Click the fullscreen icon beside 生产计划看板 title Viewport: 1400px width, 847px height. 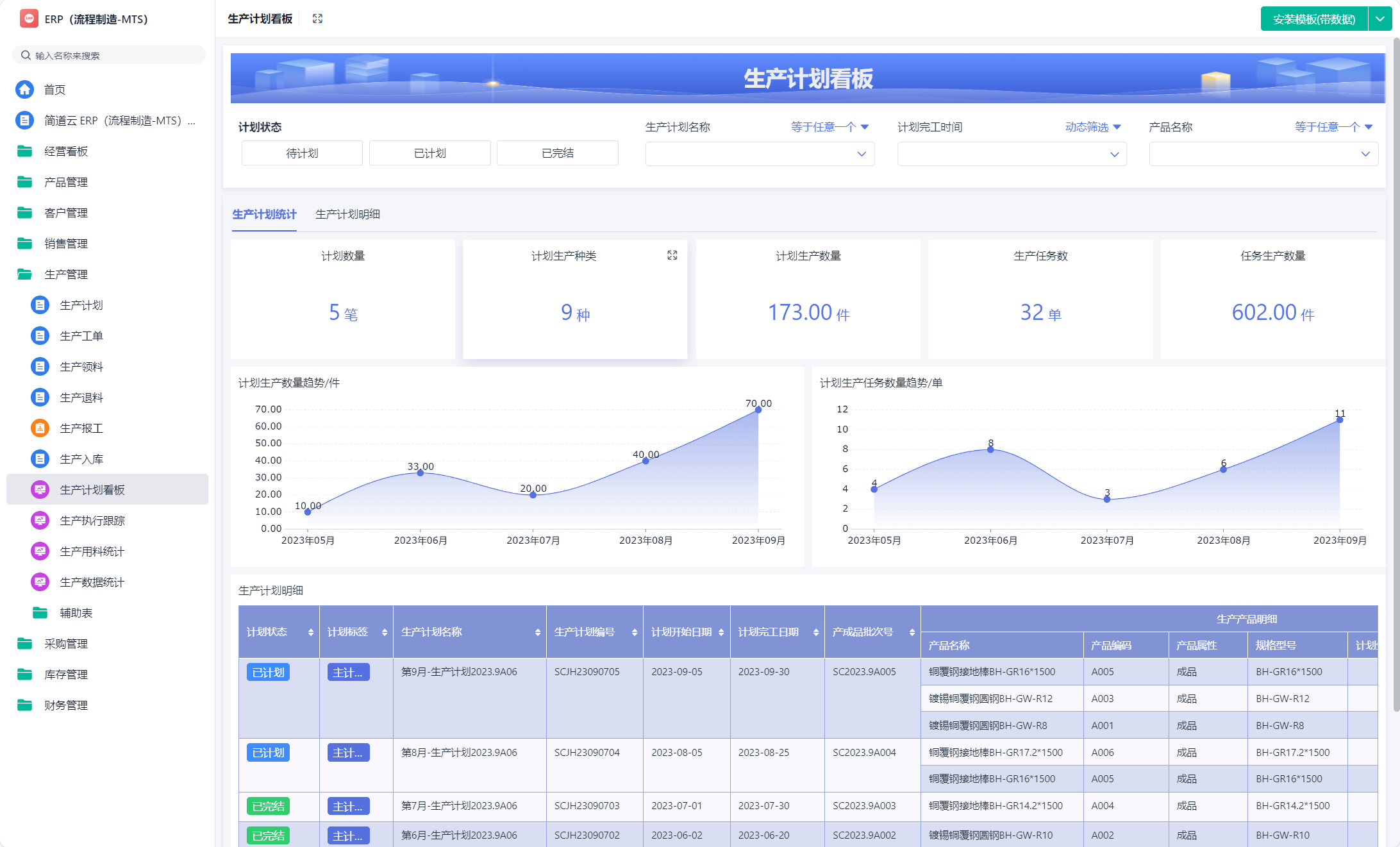(x=317, y=19)
